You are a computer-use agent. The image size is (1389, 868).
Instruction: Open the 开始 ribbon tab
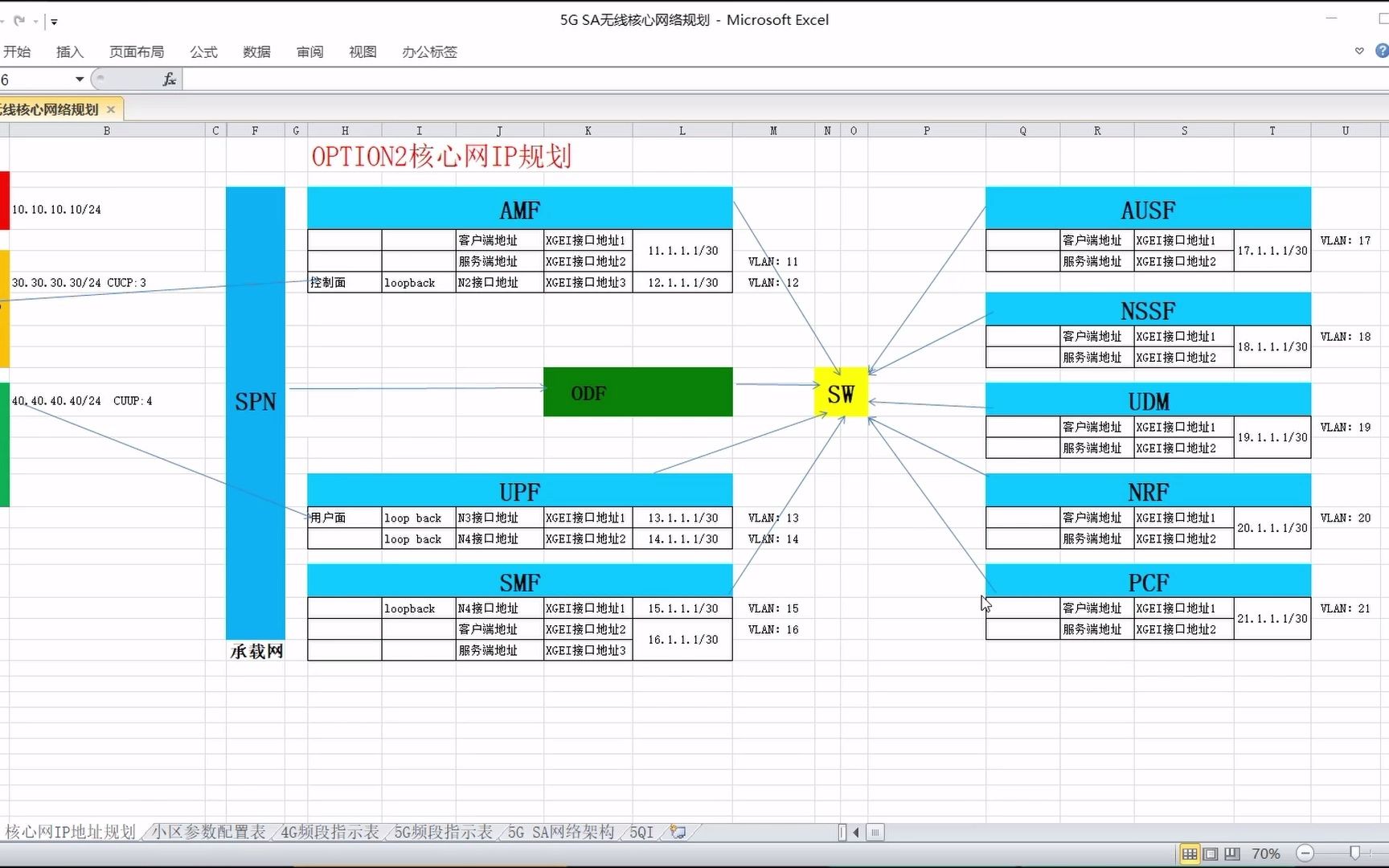[x=17, y=52]
